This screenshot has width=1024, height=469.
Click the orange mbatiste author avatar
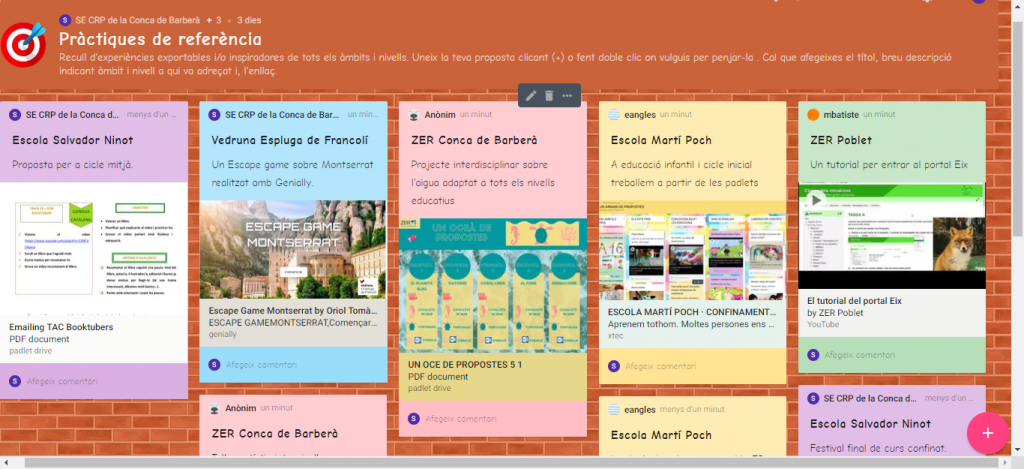[813, 115]
